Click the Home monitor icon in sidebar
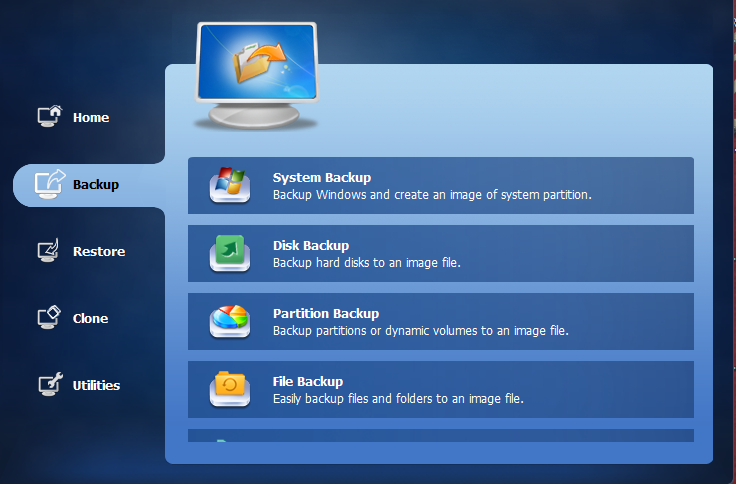This screenshot has width=736, height=484. tap(50, 116)
